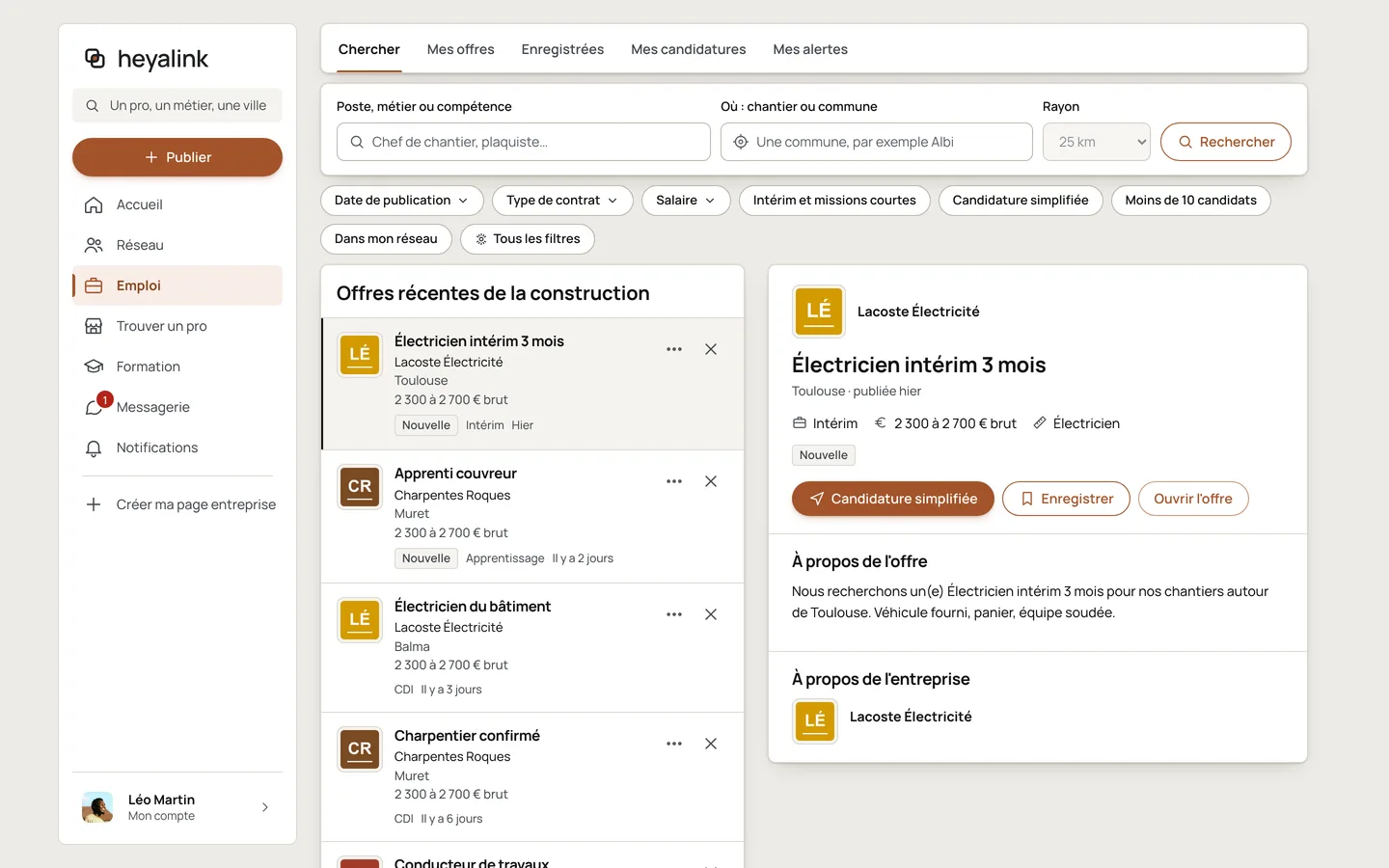Toggle the Candidature simplifiée filter chip

(1021, 201)
